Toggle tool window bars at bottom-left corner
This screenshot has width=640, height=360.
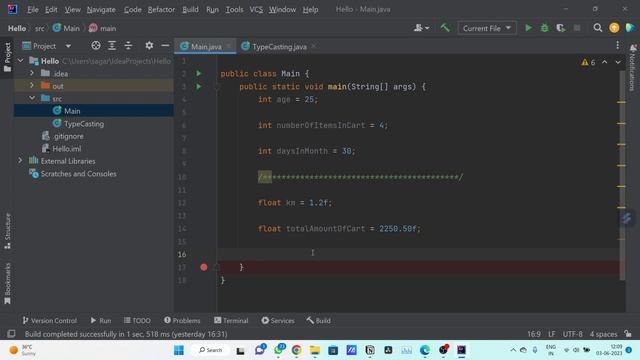pos(11,334)
